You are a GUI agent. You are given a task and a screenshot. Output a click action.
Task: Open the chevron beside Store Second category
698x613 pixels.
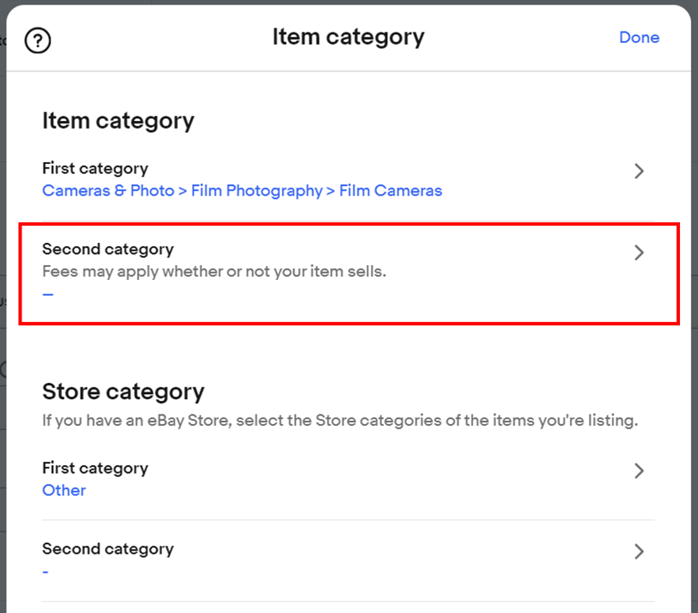pyautogui.click(x=639, y=552)
